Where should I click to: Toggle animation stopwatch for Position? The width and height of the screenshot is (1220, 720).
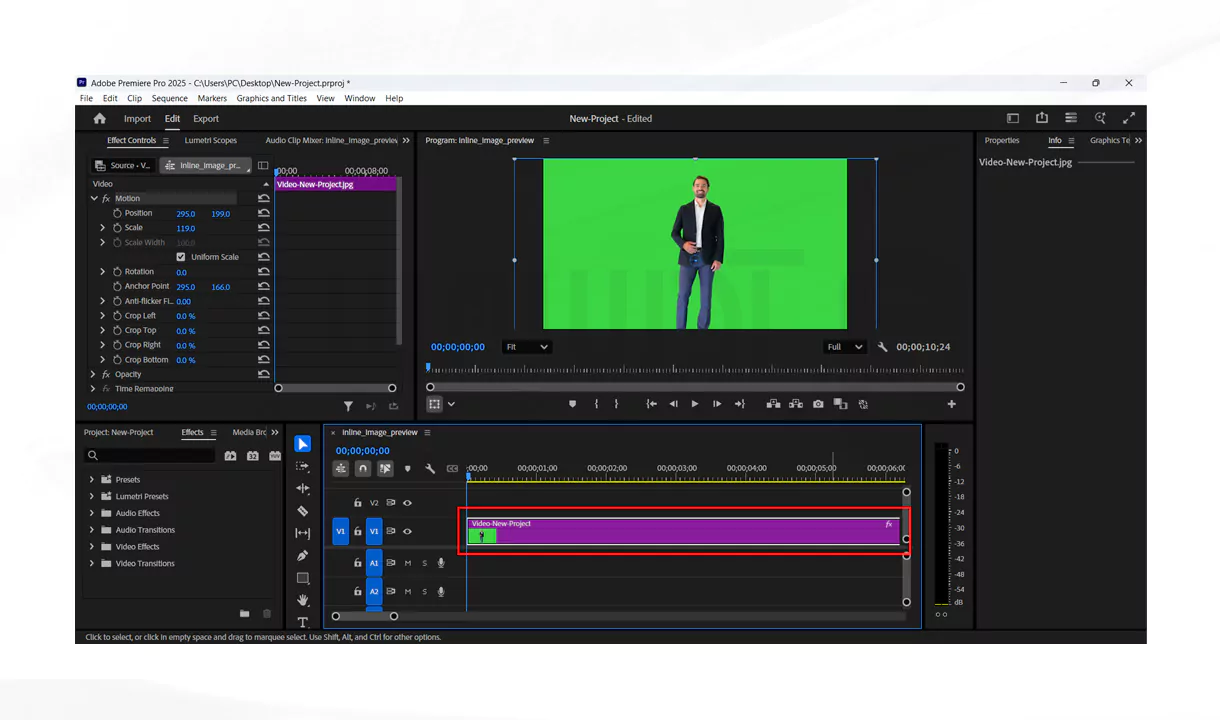coord(117,213)
